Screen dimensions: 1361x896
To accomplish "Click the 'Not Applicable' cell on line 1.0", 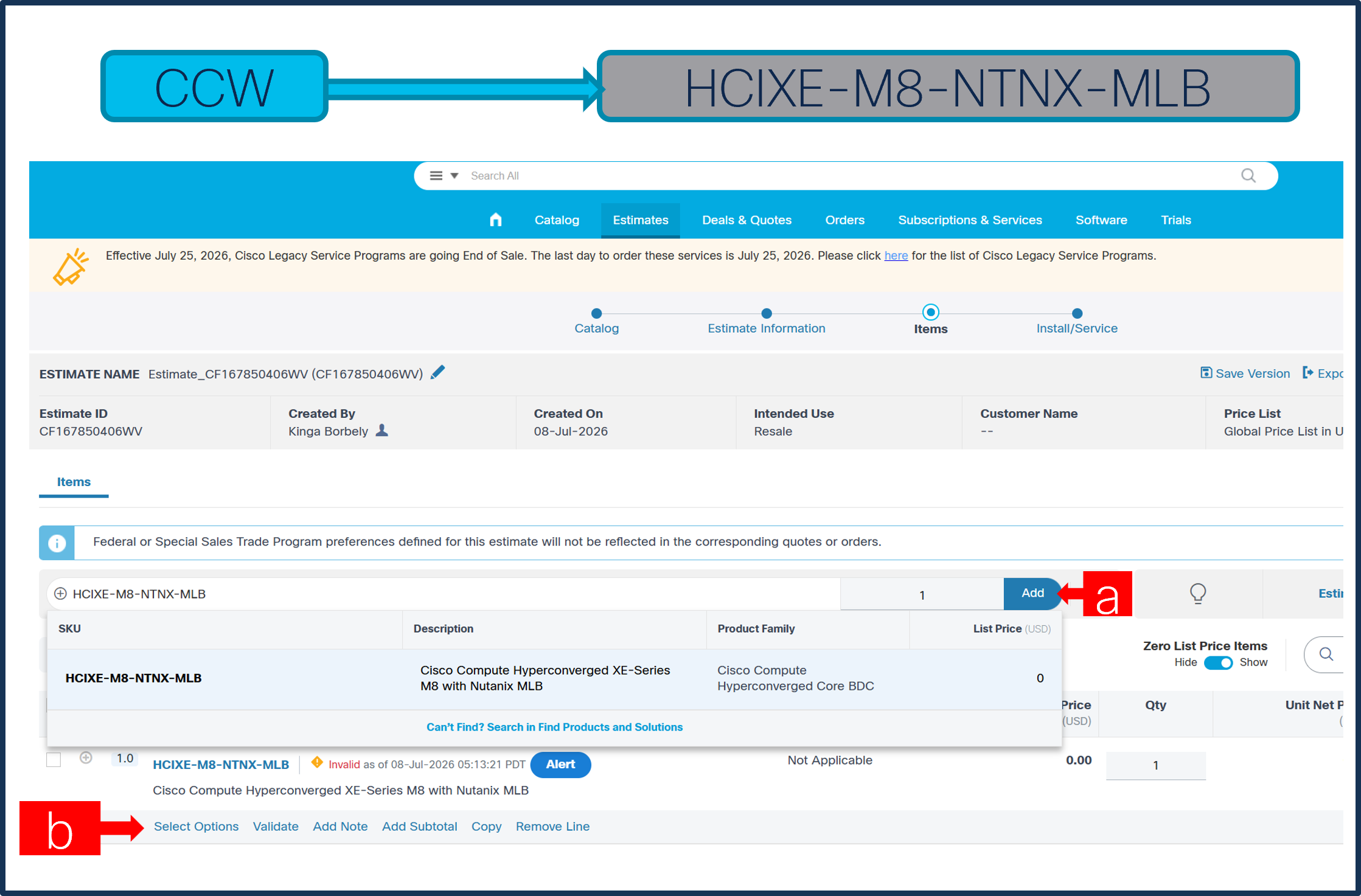I will click(x=830, y=760).
